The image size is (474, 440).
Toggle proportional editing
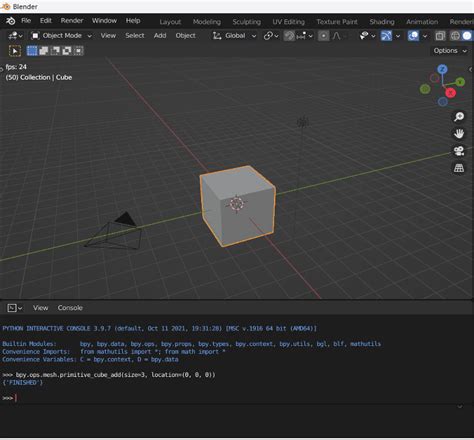coord(323,36)
